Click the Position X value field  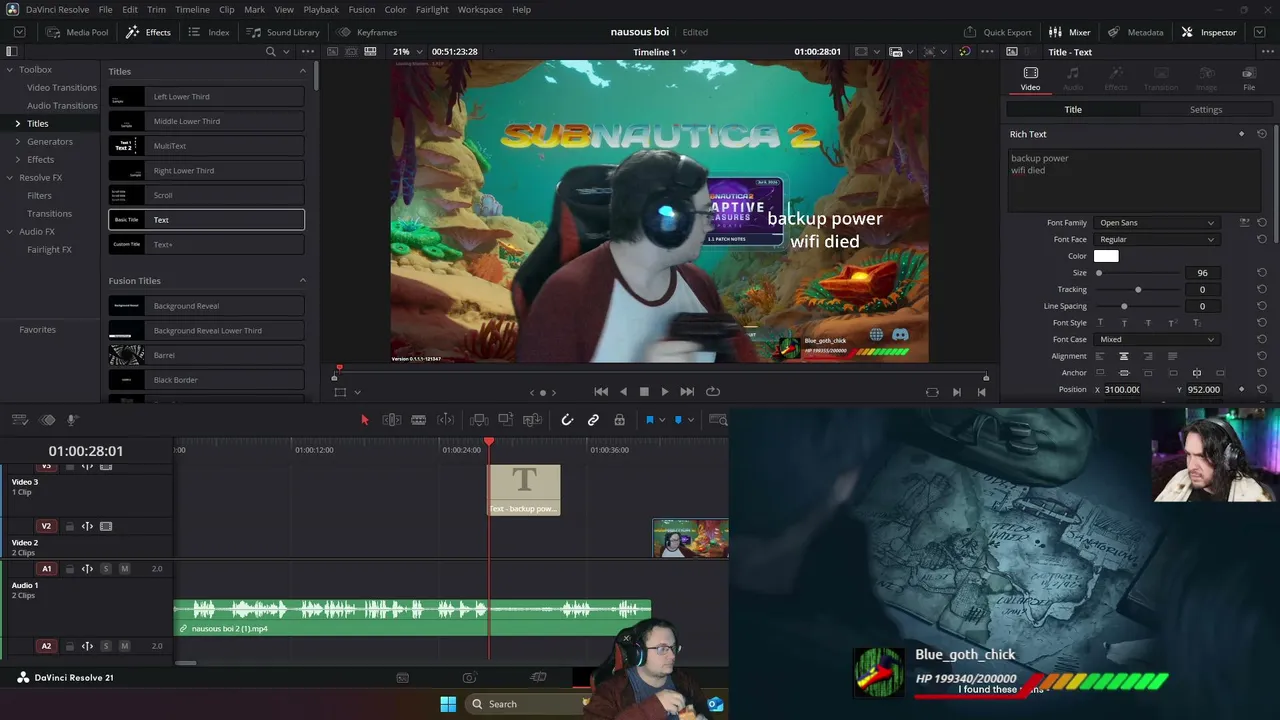click(x=1121, y=390)
